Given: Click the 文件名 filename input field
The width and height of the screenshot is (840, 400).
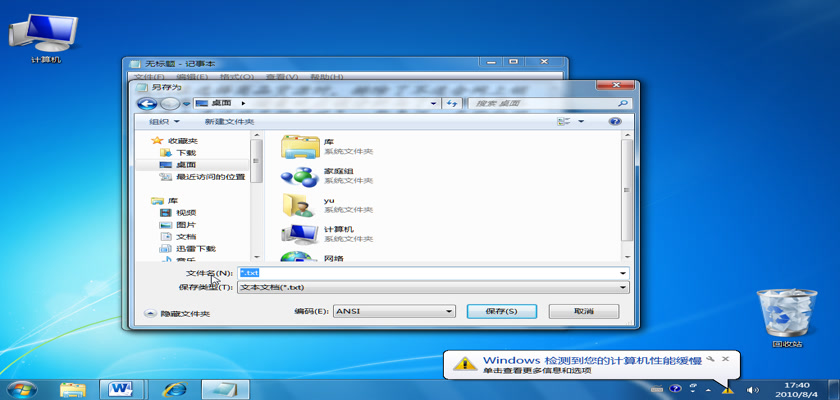Looking at the screenshot, I should (x=430, y=273).
